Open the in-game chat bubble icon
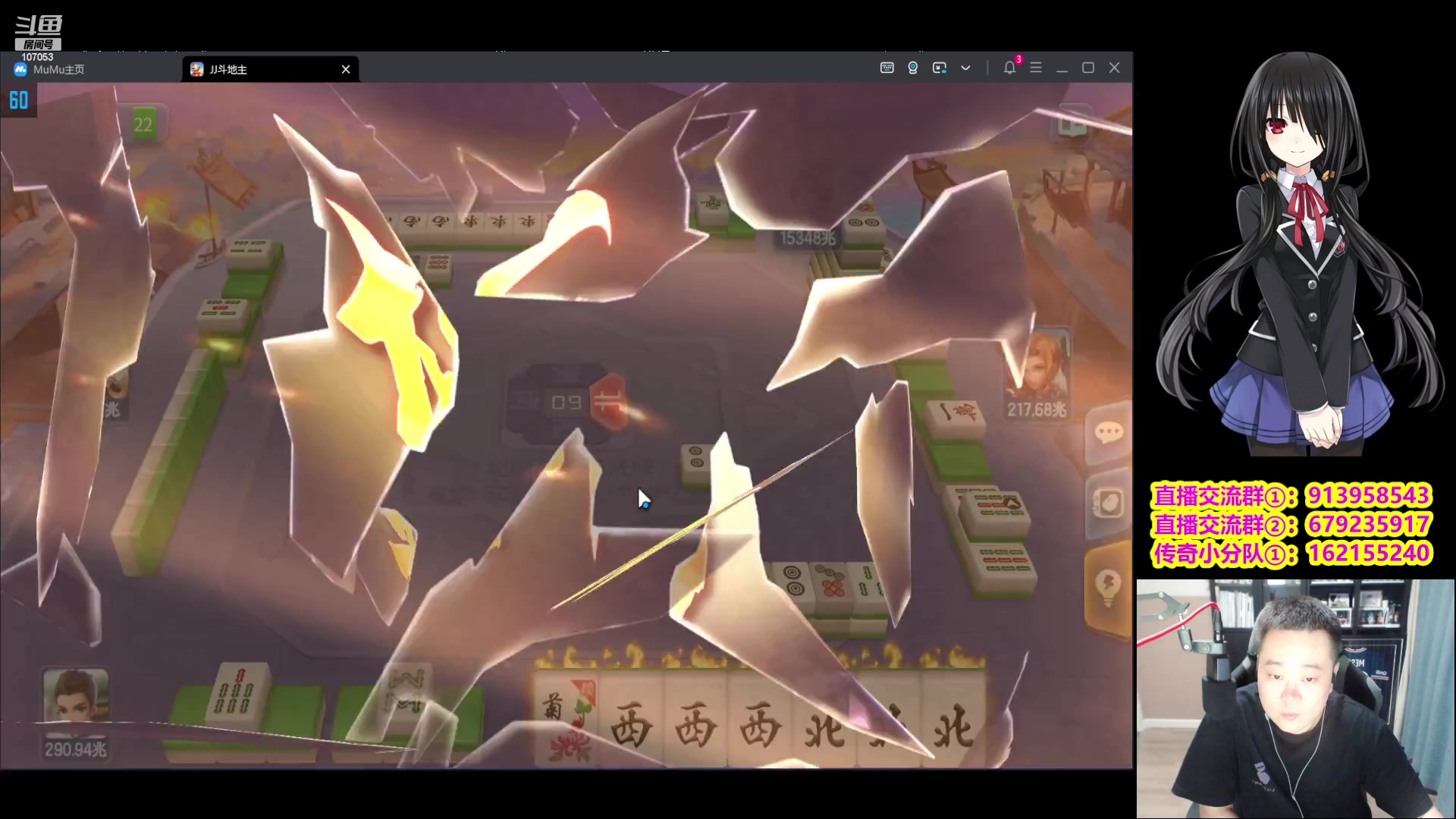This screenshot has height=819, width=1456. tap(1109, 433)
